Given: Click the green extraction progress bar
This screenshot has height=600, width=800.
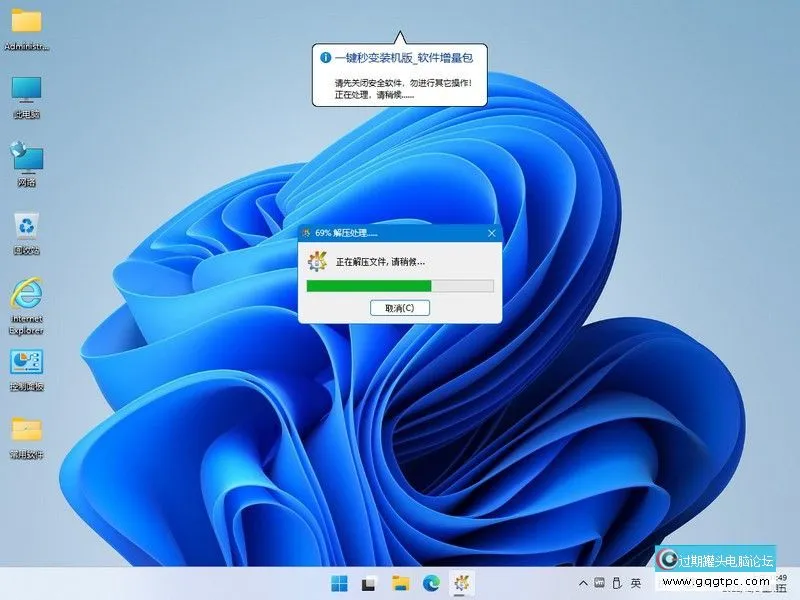Looking at the screenshot, I should (370, 287).
